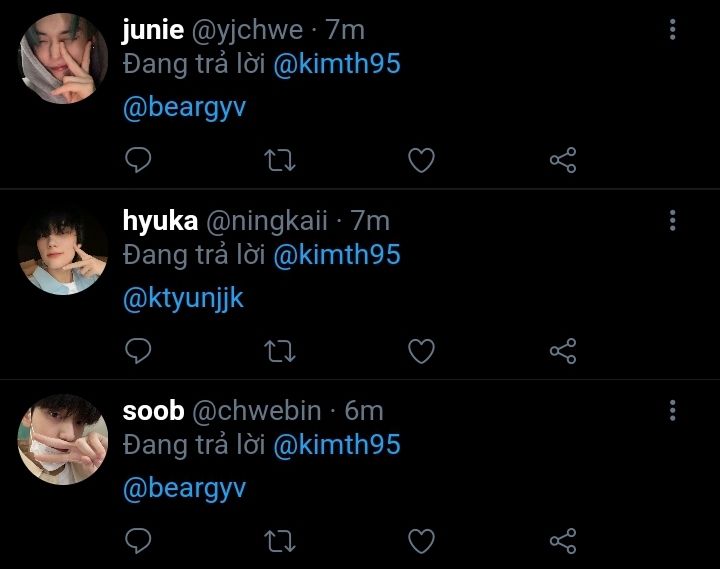Reply to hyuka's tweet
Image resolution: width=720 pixels, height=569 pixels.
click(x=138, y=351)
